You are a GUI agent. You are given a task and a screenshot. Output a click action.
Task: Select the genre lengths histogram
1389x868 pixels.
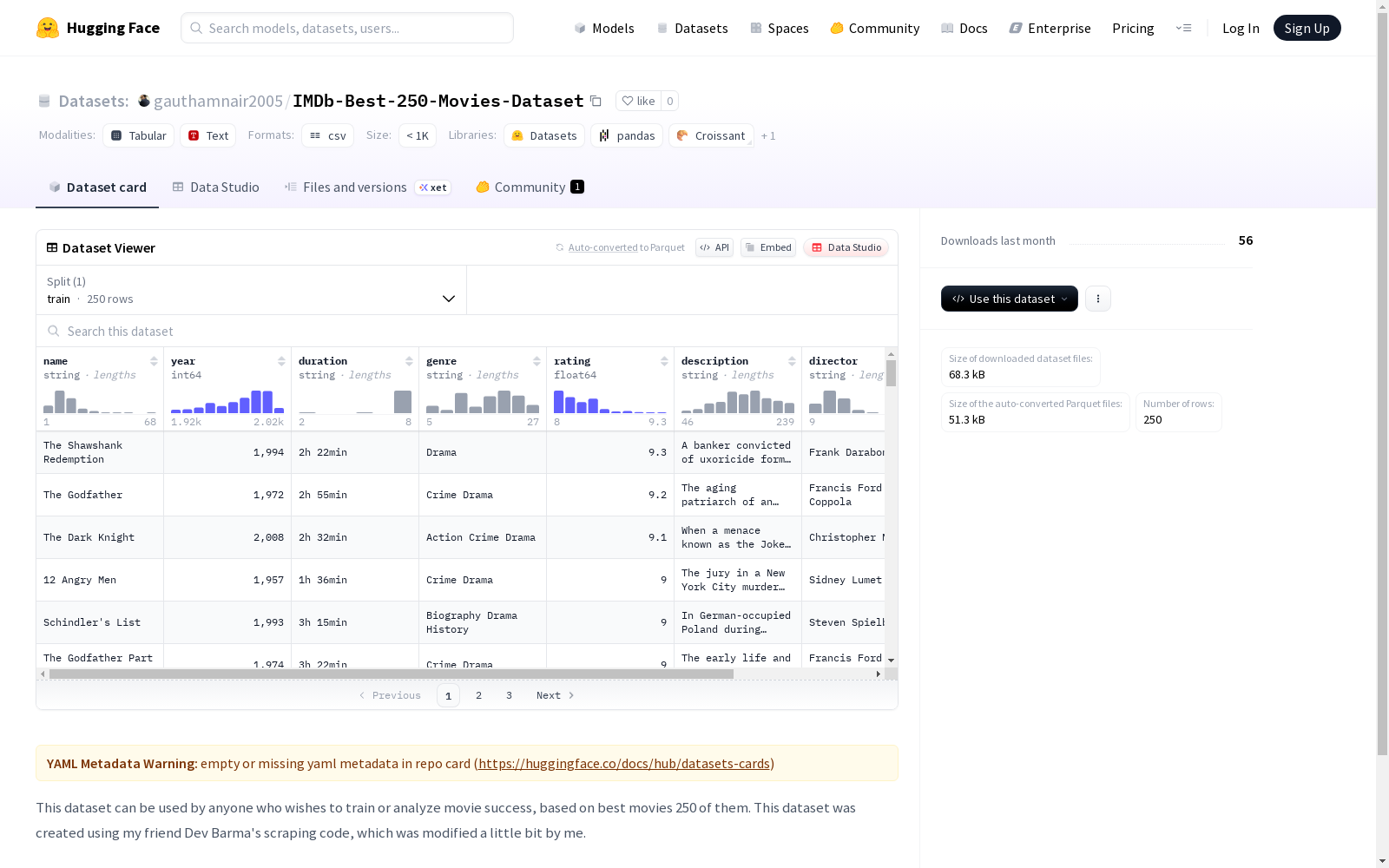pyautogui.click(x=483, y=401)
